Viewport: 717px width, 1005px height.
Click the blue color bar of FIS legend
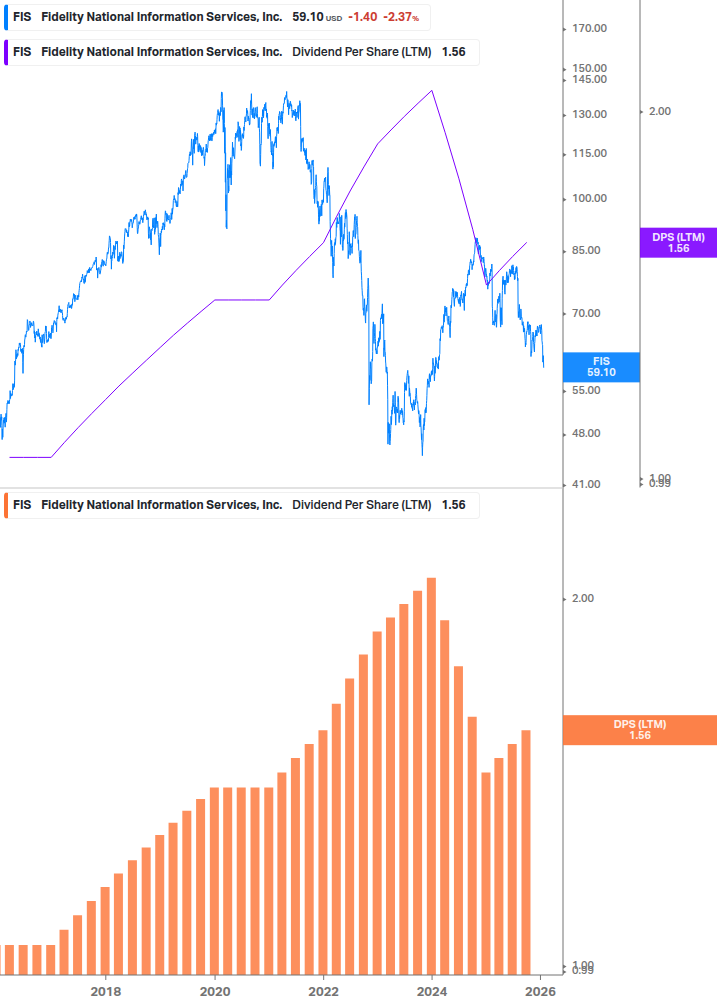6,17
